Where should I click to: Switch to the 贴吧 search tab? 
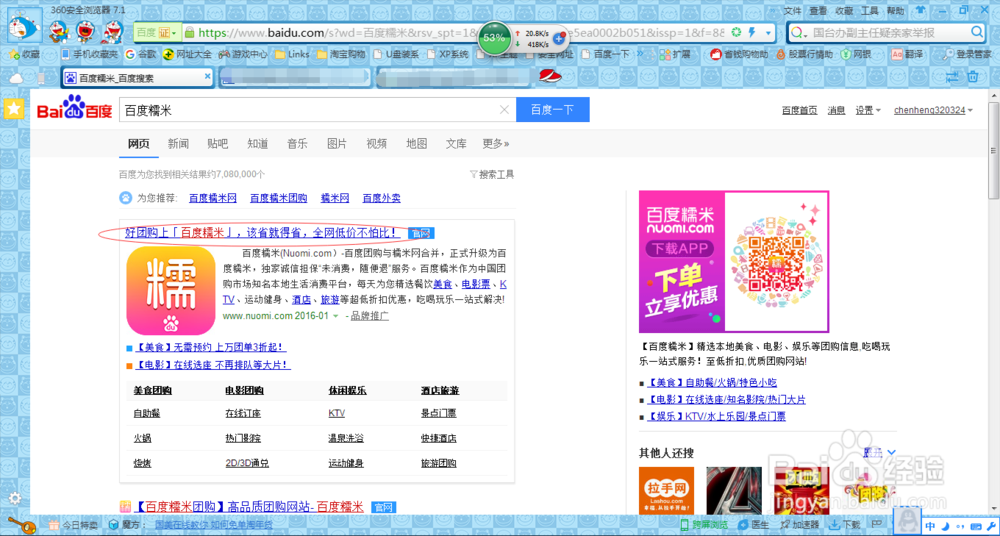point(217,144)
